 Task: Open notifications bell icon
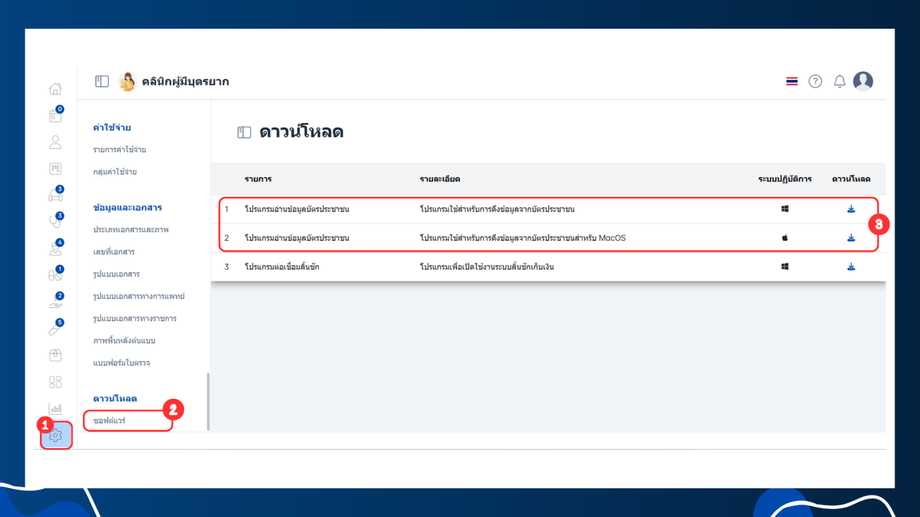(840, 81)
